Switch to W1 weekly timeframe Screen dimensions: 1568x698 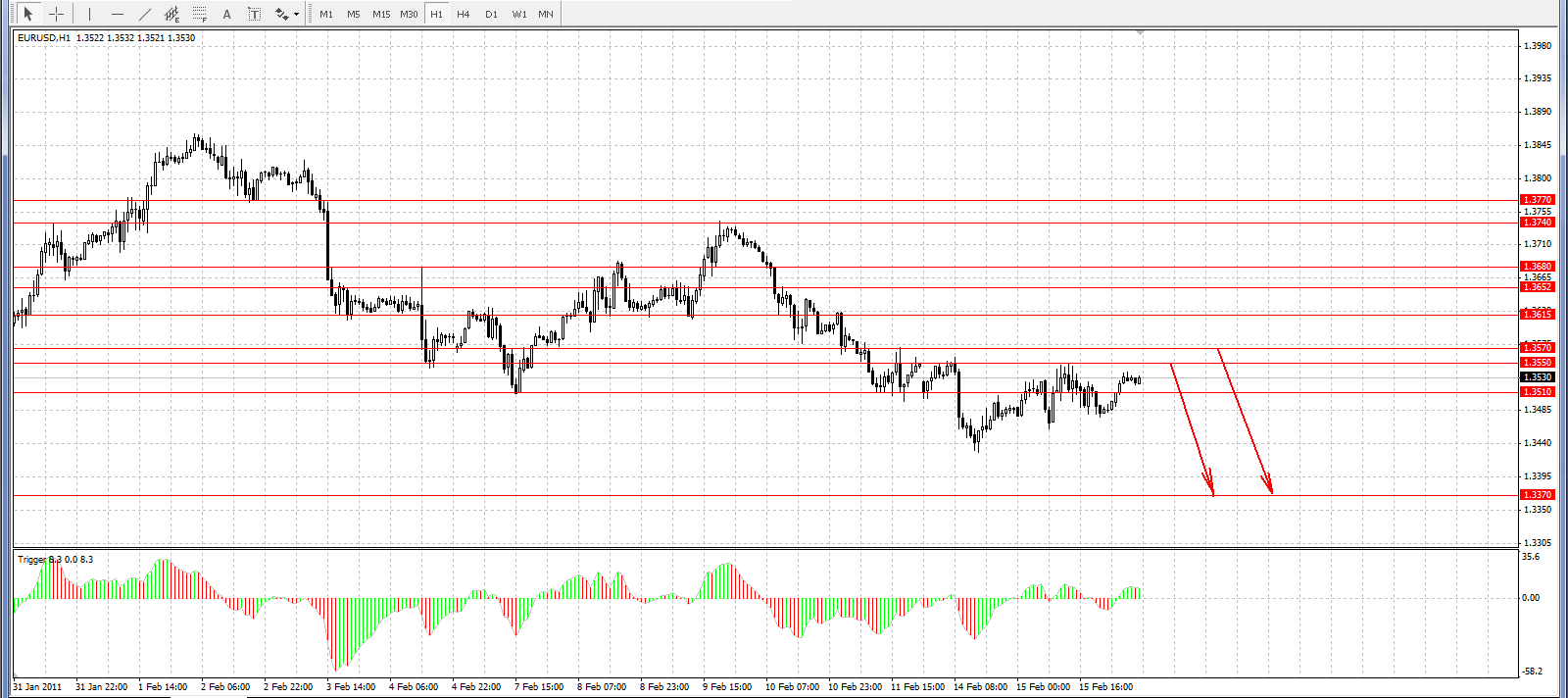(x=518, y=14)
